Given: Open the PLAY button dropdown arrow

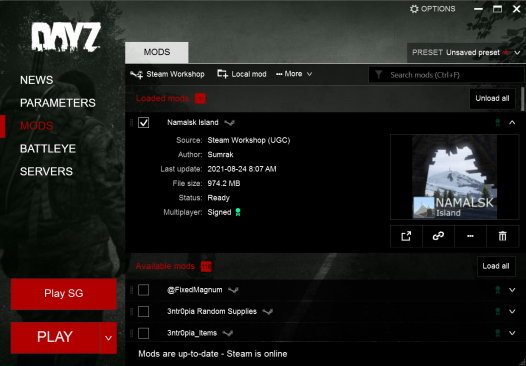Looking at the screenshot, I should tap(108, 338).
